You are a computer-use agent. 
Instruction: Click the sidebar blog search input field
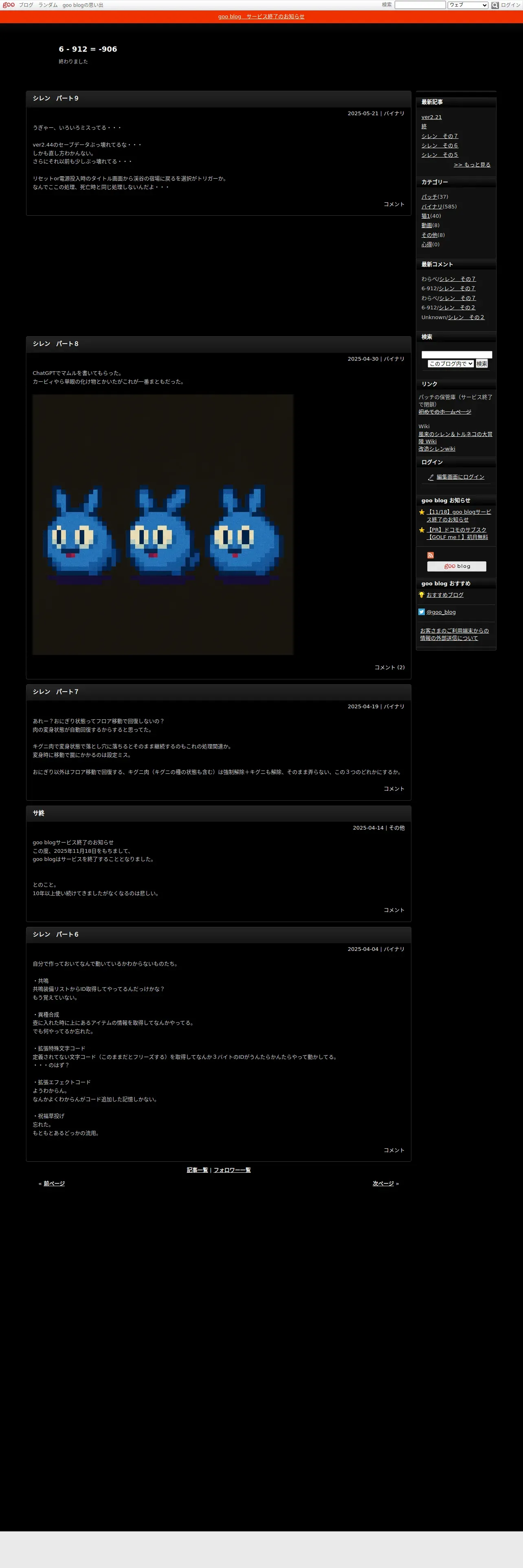457,354
